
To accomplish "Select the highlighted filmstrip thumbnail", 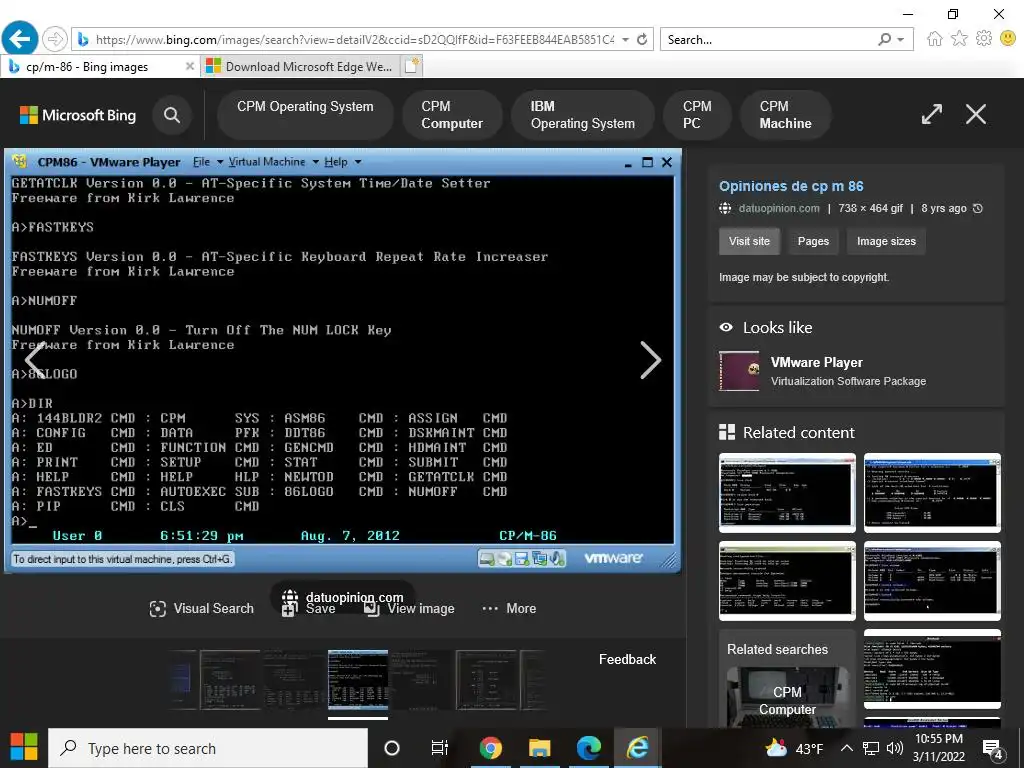I will click(x=358, y=679).
